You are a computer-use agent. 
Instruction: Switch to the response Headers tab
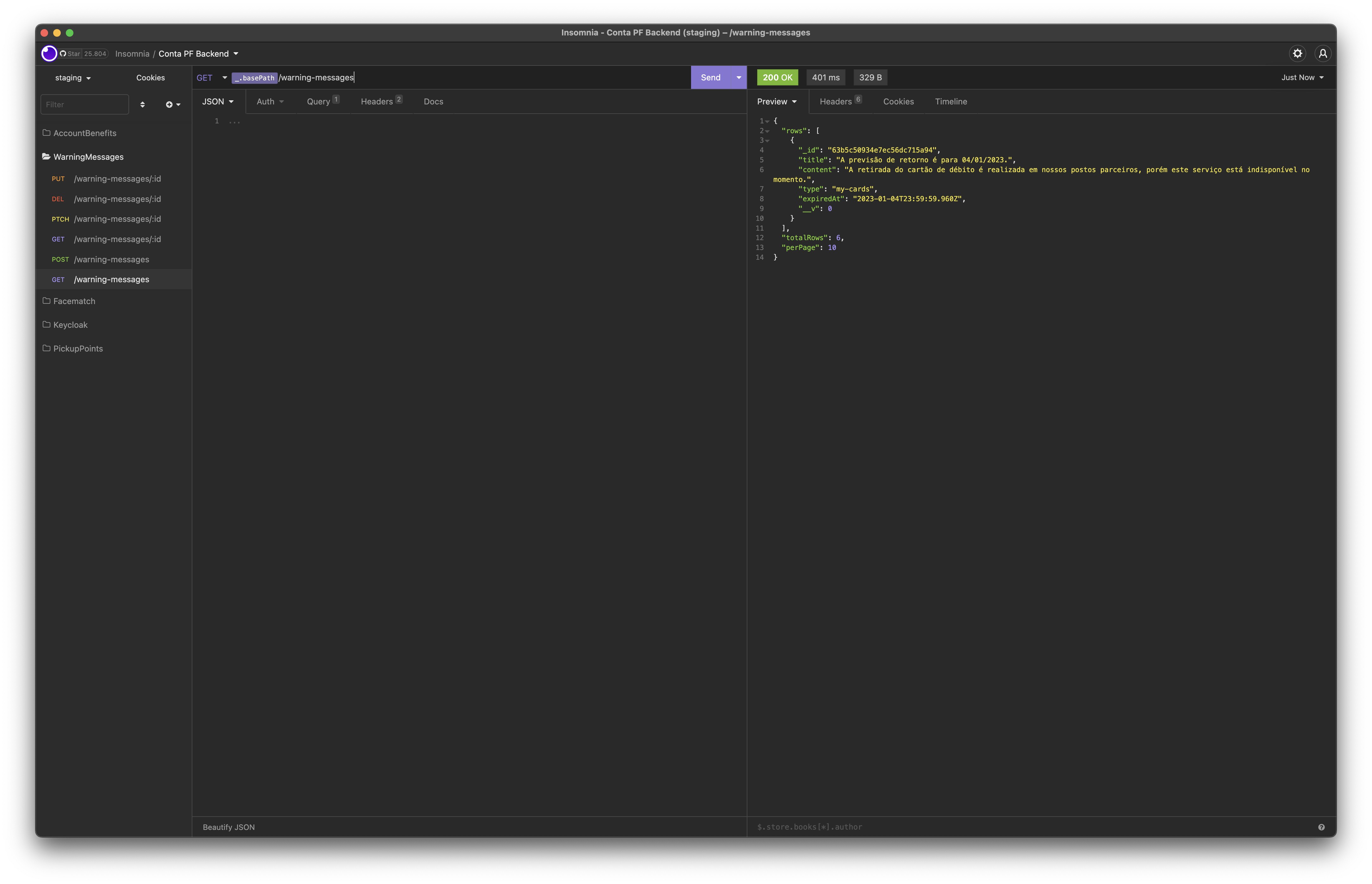[840, 102]
